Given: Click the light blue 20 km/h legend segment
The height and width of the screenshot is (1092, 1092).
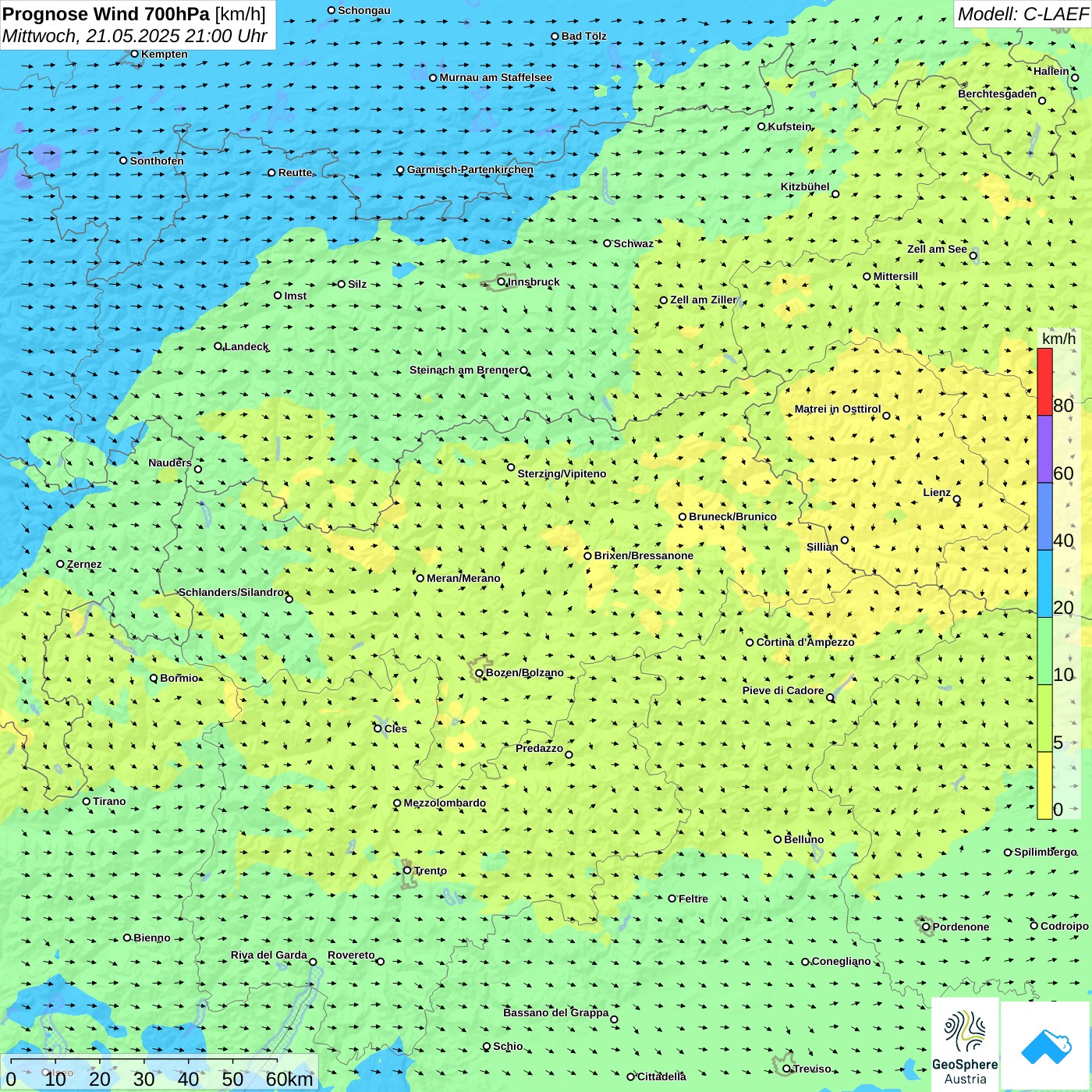Looking at the screenshot, I should coord(1044,583).
